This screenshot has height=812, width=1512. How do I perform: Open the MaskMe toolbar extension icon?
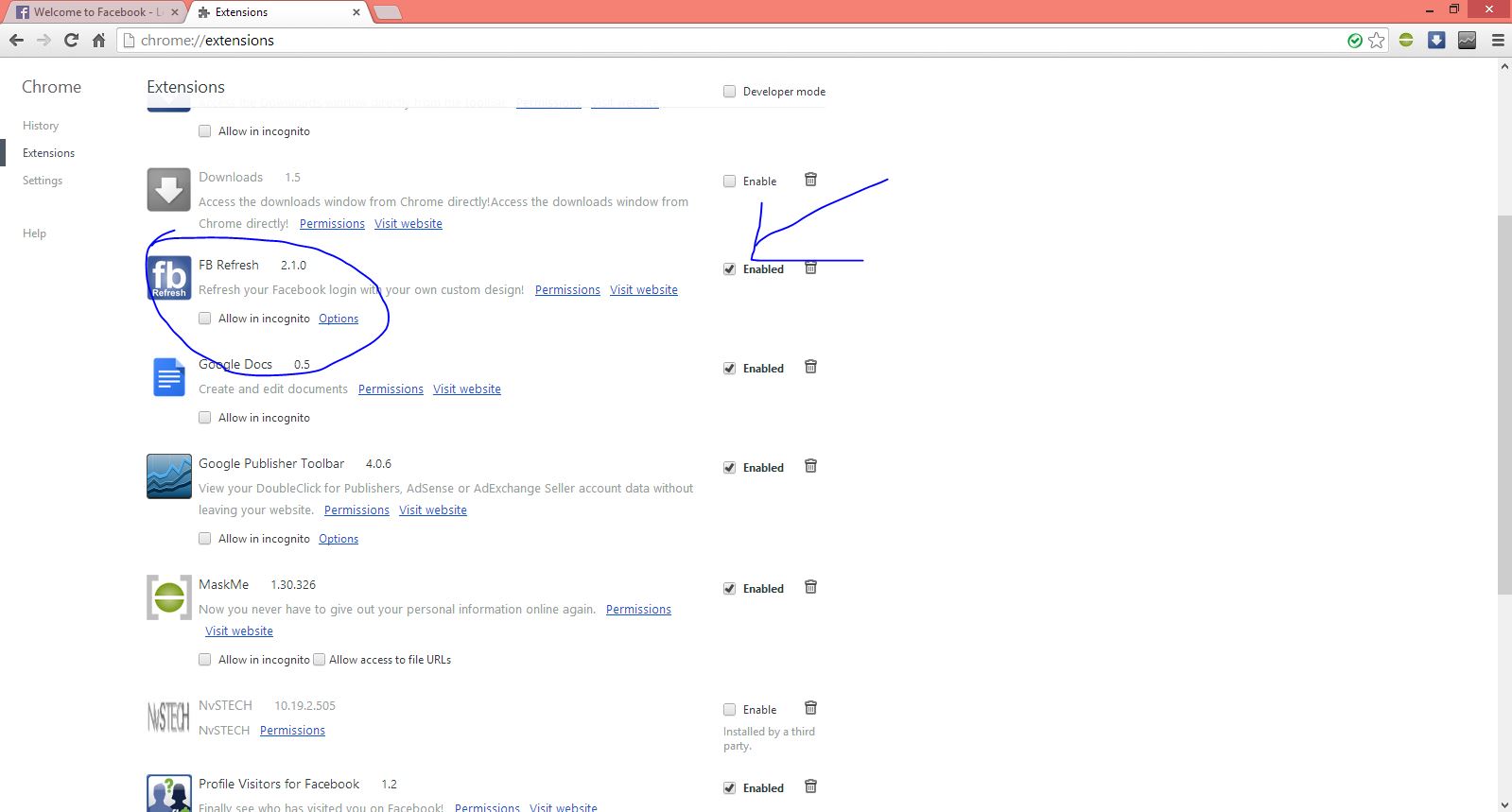pos(1406,40)
